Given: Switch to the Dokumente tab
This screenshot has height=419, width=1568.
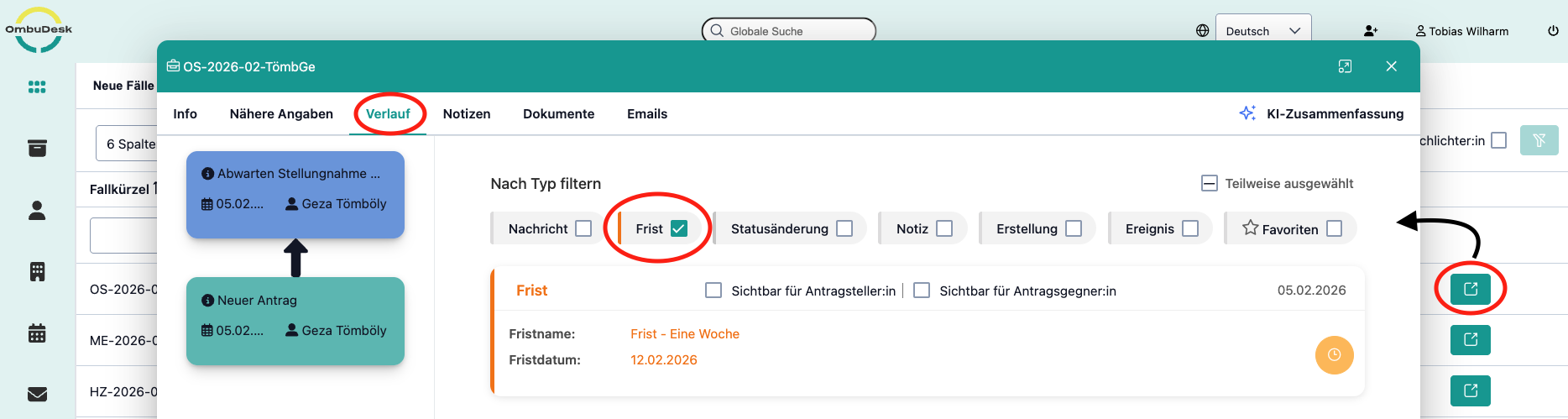Looking at the screenshot, I should click(558, 113).
